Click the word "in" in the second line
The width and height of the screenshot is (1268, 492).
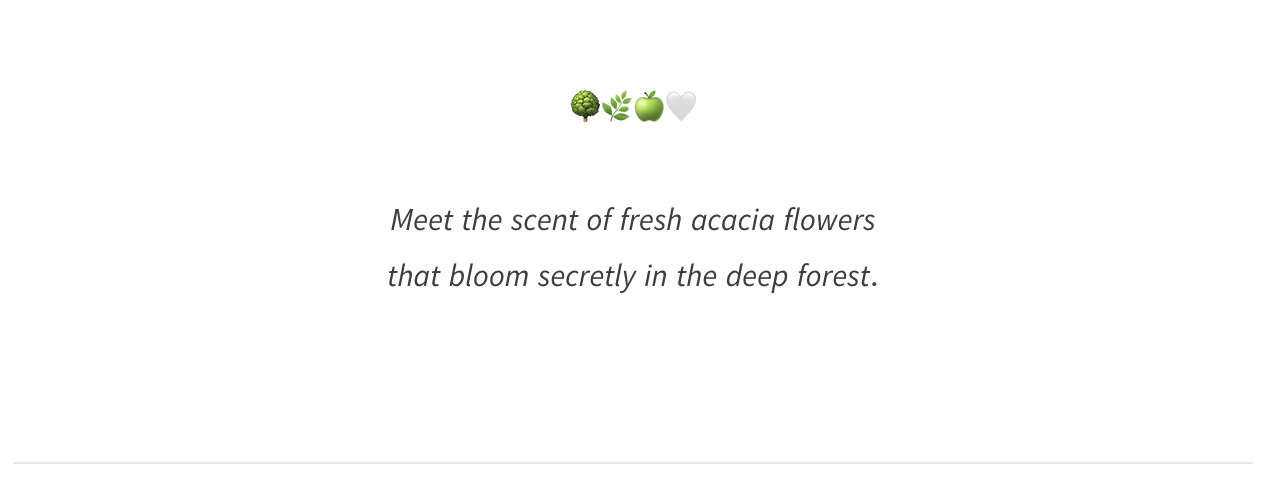pyautogui.click(x=655, y=276)
